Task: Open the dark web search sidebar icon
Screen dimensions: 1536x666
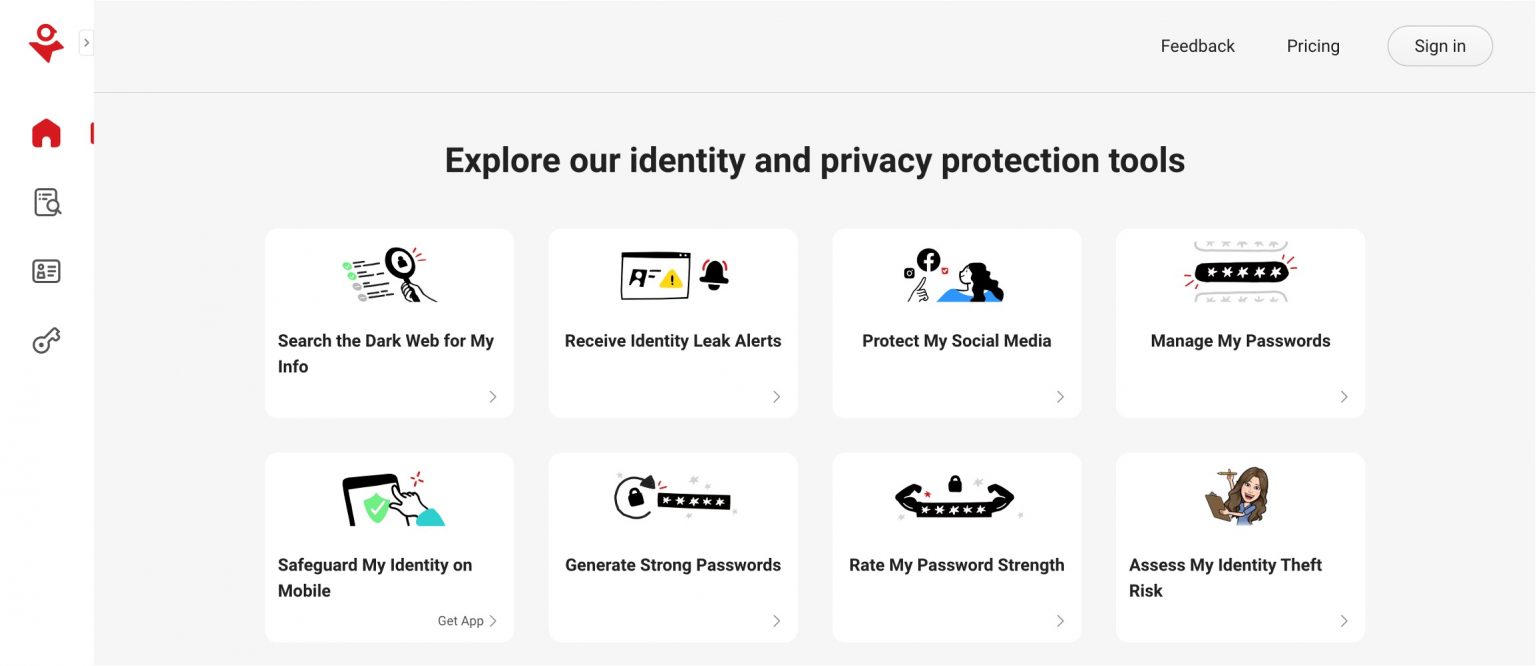Action: 47,202
